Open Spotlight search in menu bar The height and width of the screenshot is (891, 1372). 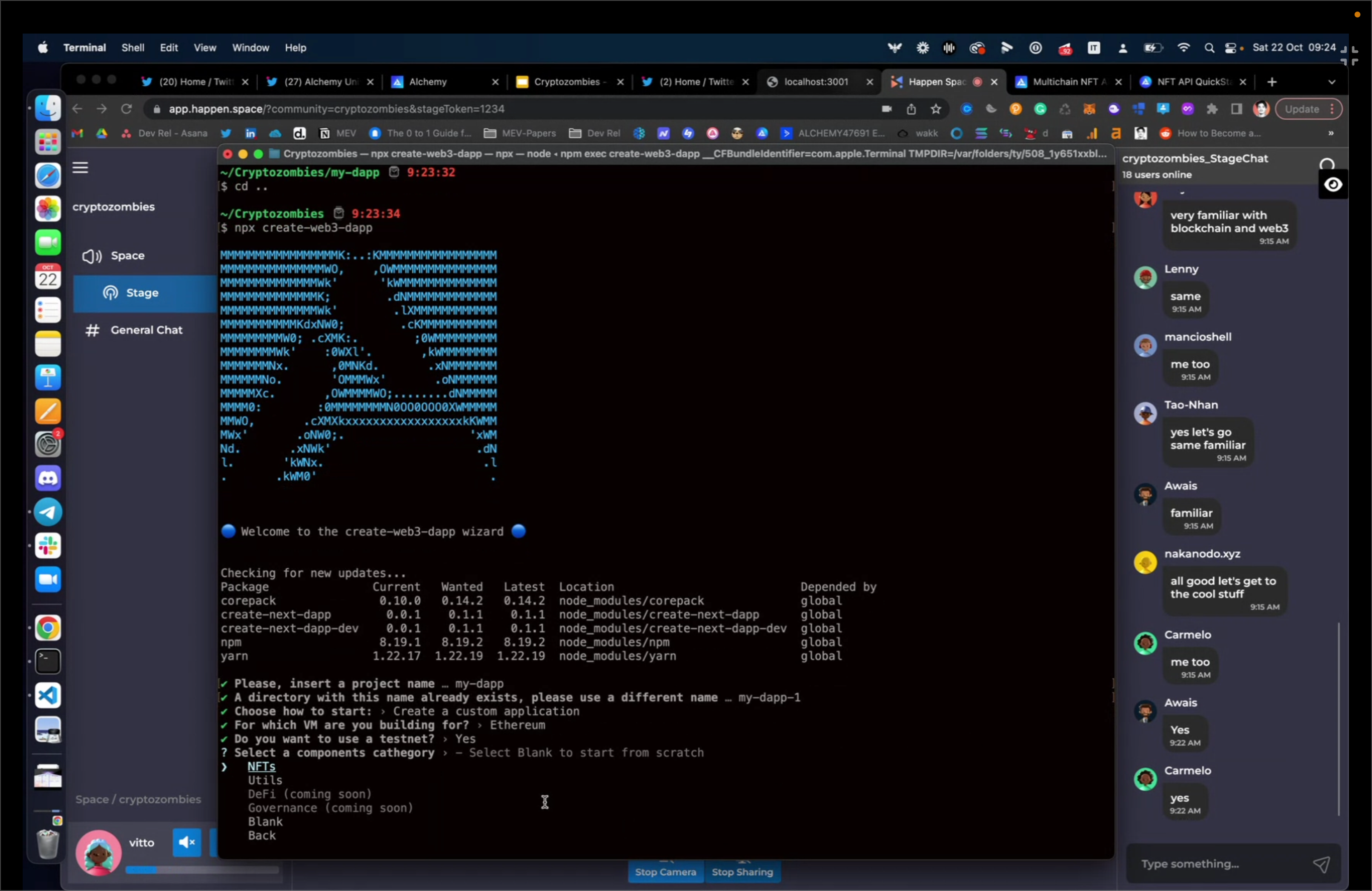click(x=1209, y=48)
